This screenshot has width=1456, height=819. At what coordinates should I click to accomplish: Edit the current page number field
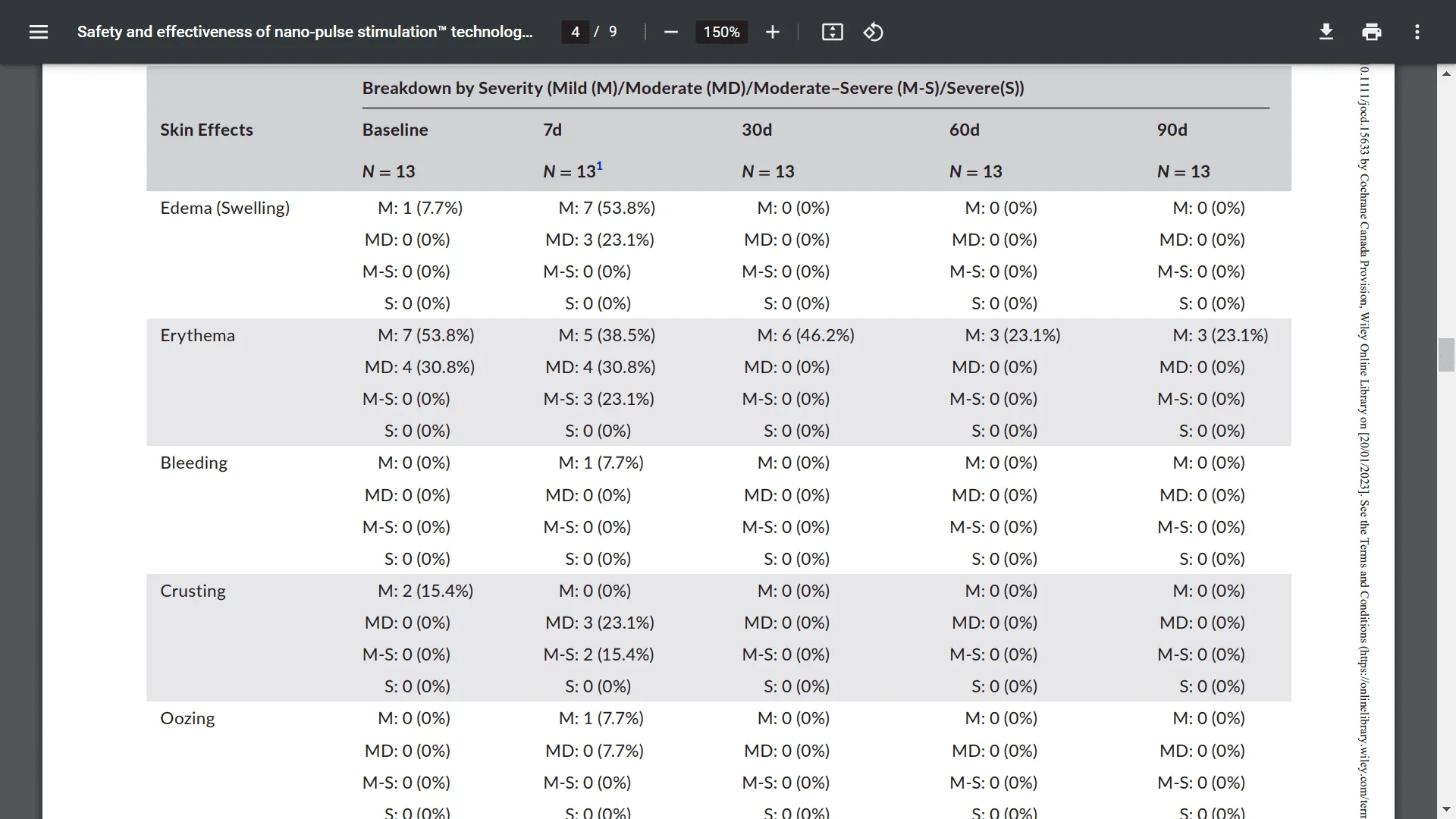[x=576, y=32]
